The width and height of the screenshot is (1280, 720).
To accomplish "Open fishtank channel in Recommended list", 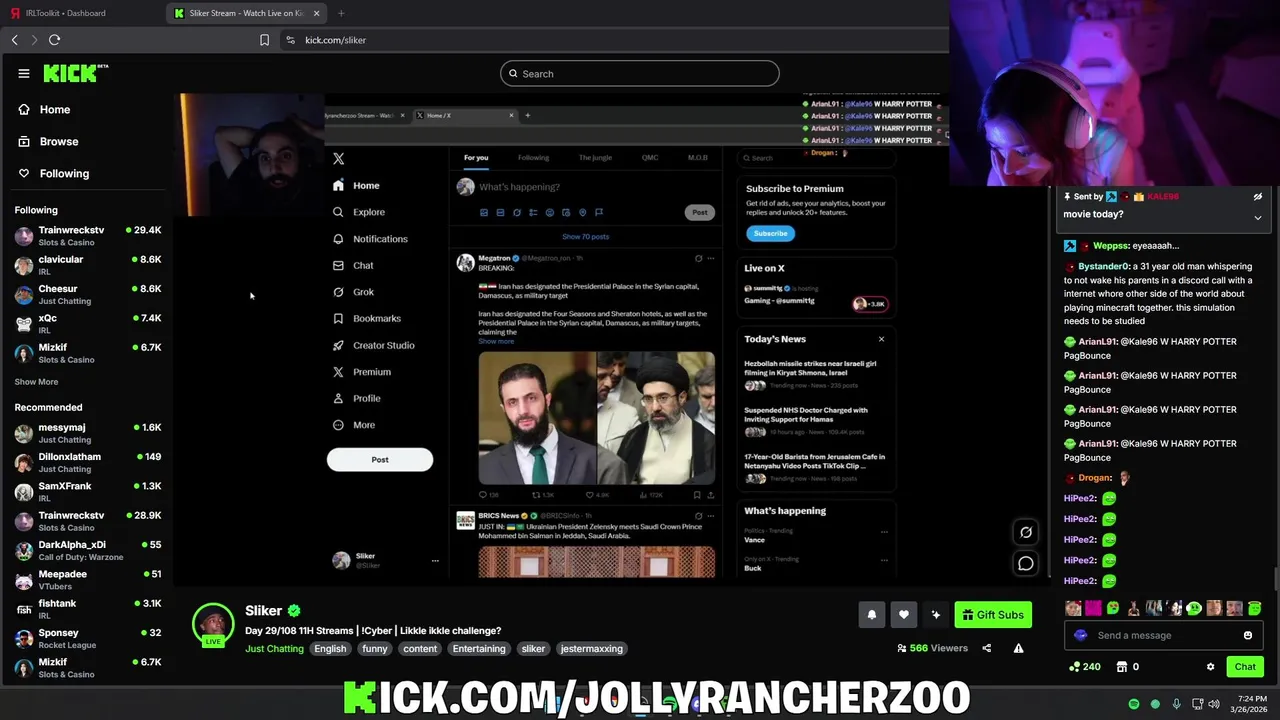I will tap(88, 609).
